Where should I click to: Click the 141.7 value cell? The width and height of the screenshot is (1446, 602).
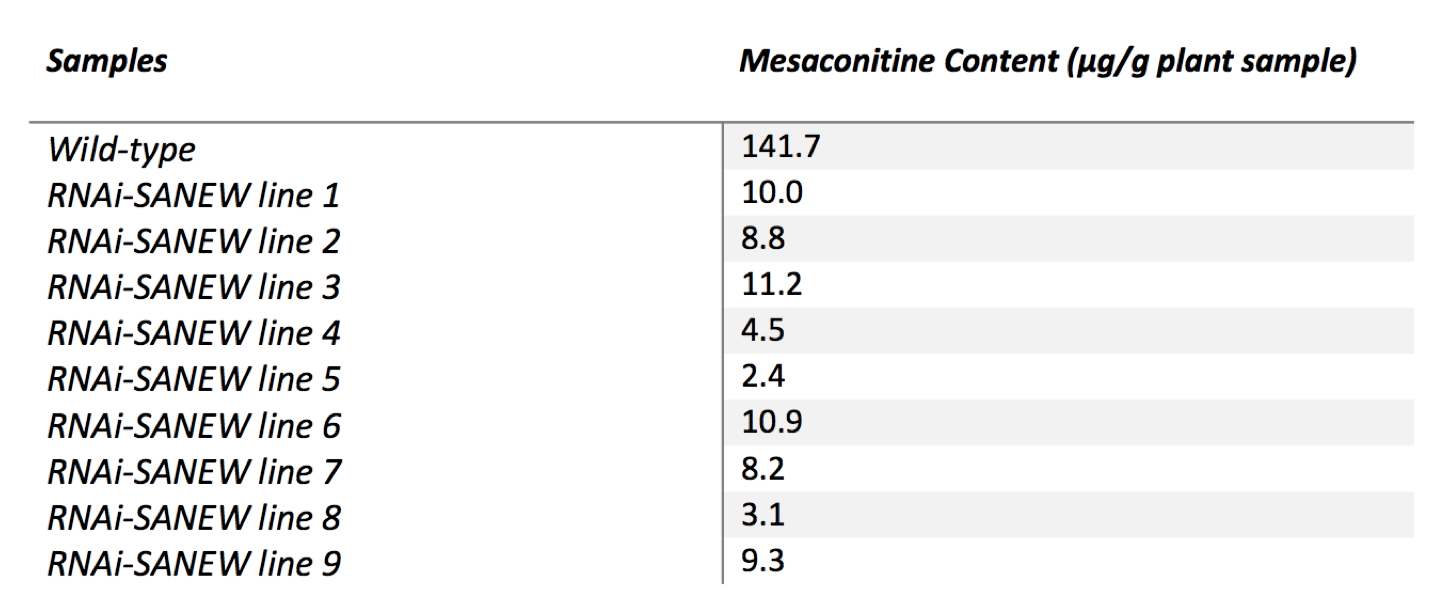point(1068,147)
